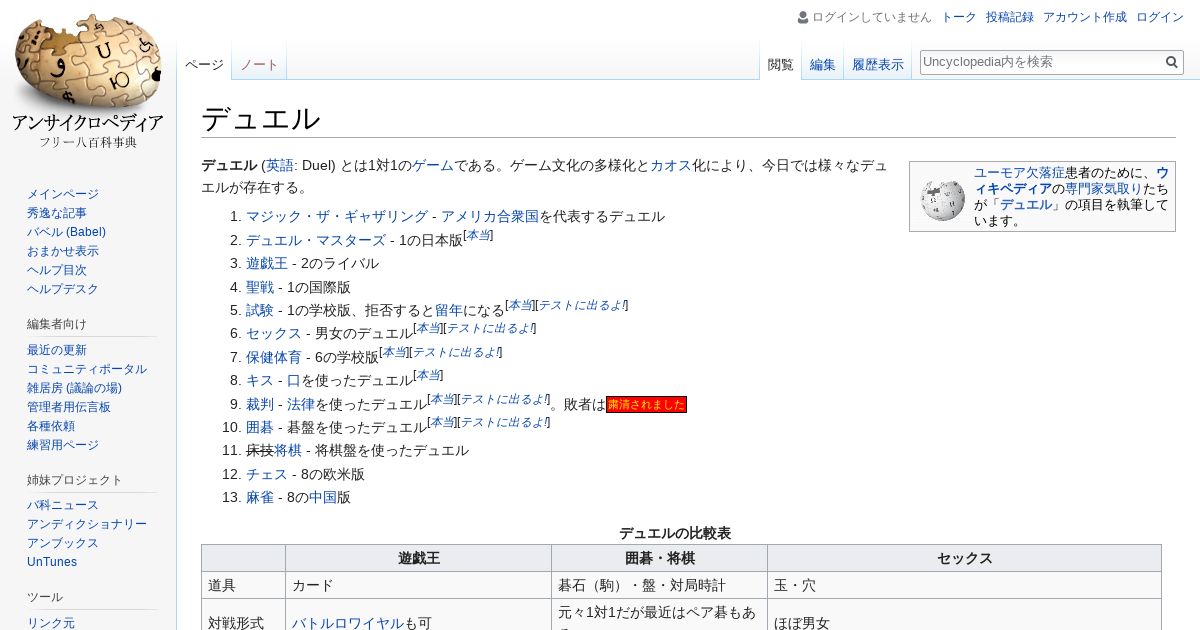Screen dimensions: 1200x630
Task: Click the search magnifier icon
Action: [1172, 62]
